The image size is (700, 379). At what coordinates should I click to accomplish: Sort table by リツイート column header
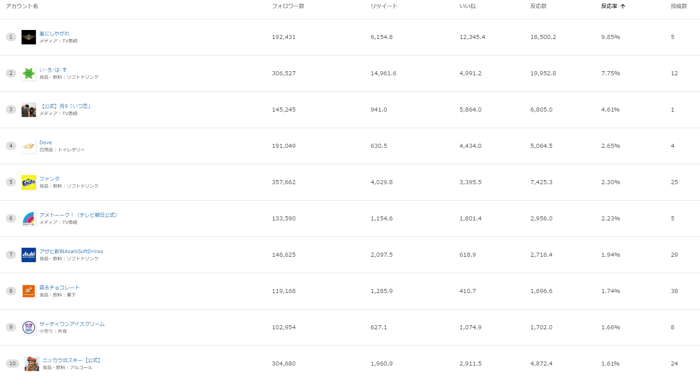click(x=383, y=6)
